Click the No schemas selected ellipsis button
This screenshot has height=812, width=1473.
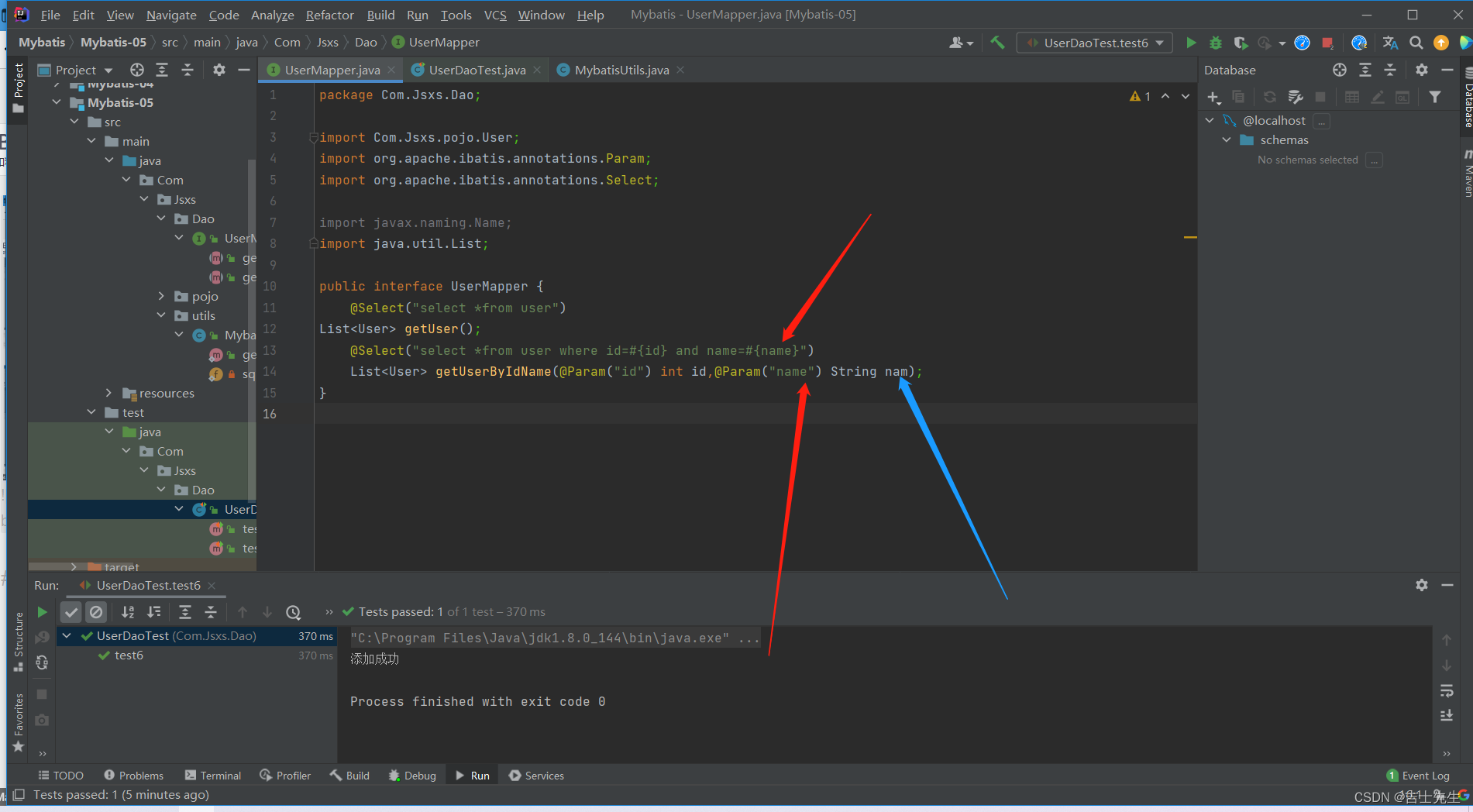[x=1374, y=160]
